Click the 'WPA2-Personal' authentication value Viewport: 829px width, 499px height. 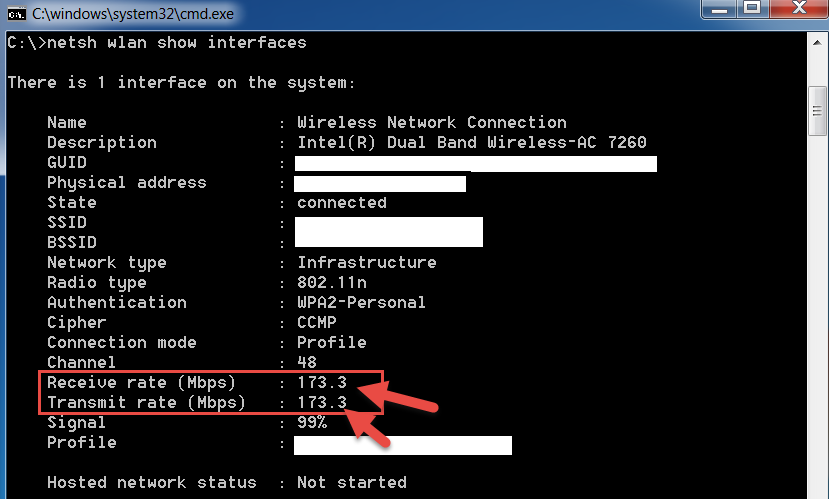[x=361, y=302]
